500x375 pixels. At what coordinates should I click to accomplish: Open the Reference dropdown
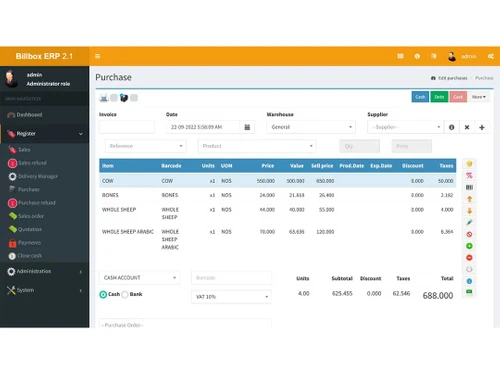[x=146, y=146]
